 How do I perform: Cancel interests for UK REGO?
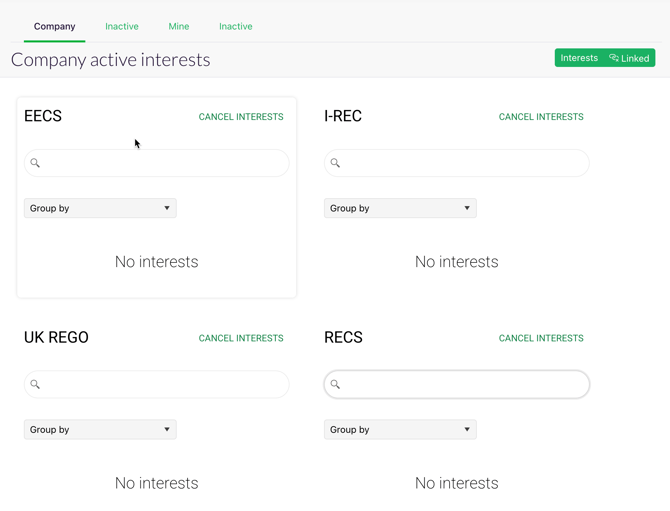point(241,338)
